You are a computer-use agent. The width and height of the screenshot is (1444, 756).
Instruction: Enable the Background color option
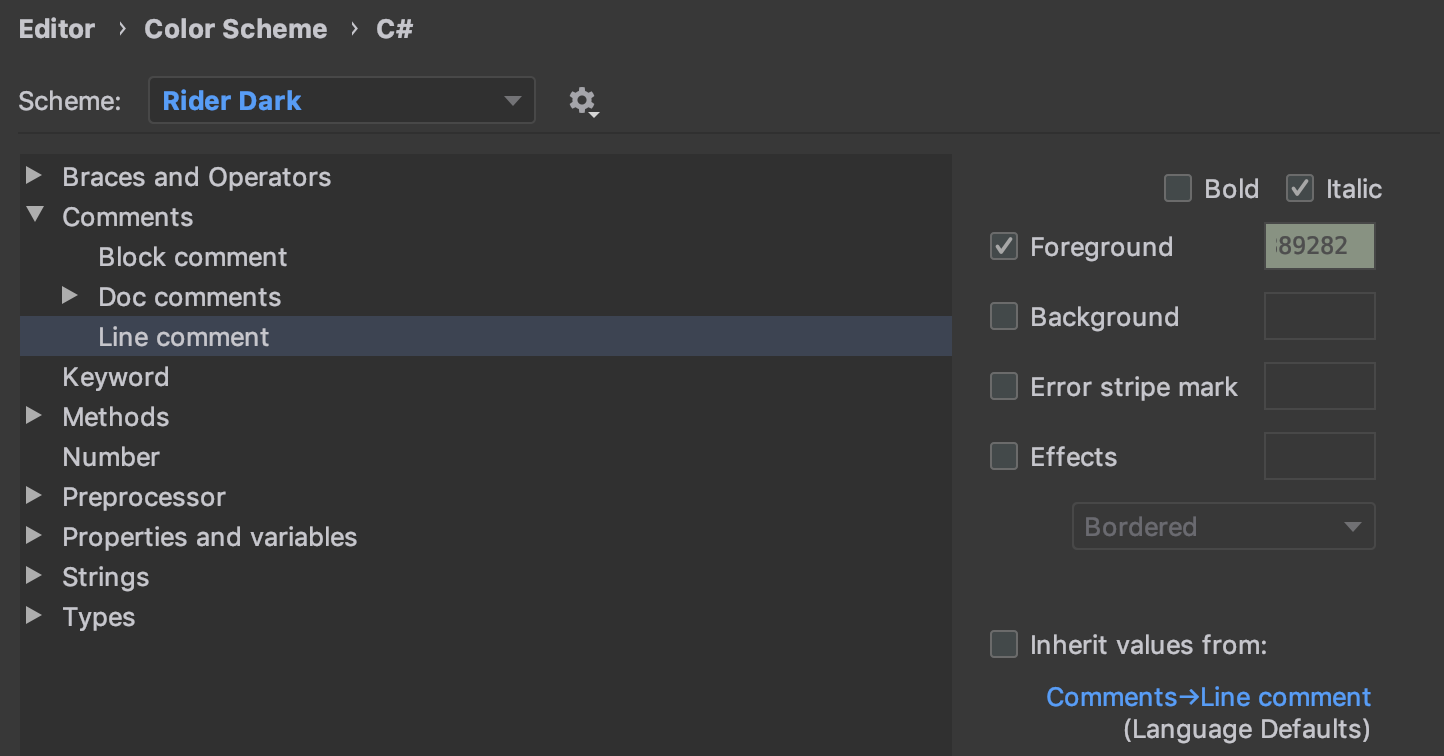1003,316
